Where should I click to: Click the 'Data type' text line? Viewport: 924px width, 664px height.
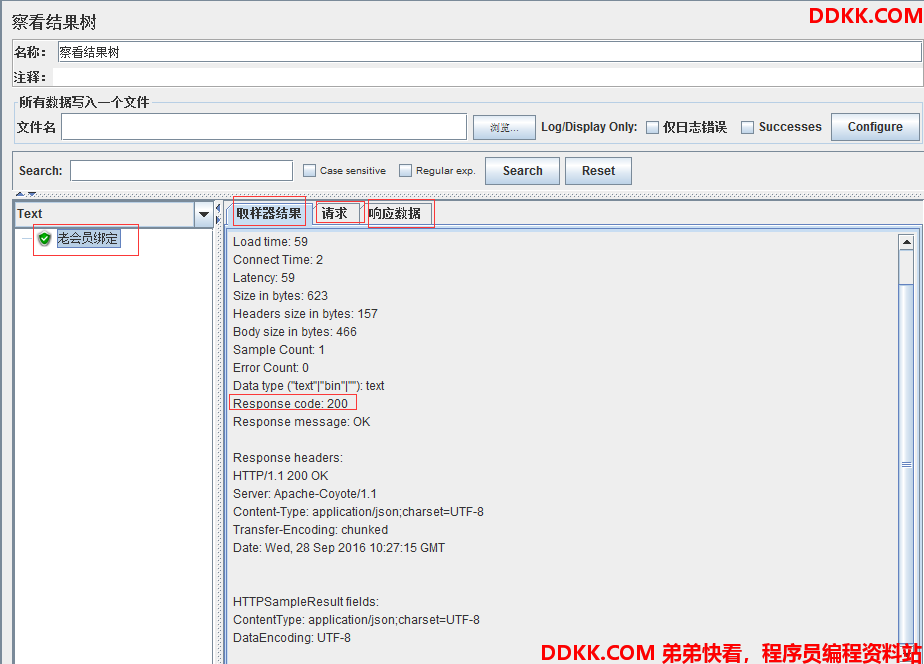tap(308, 386)
